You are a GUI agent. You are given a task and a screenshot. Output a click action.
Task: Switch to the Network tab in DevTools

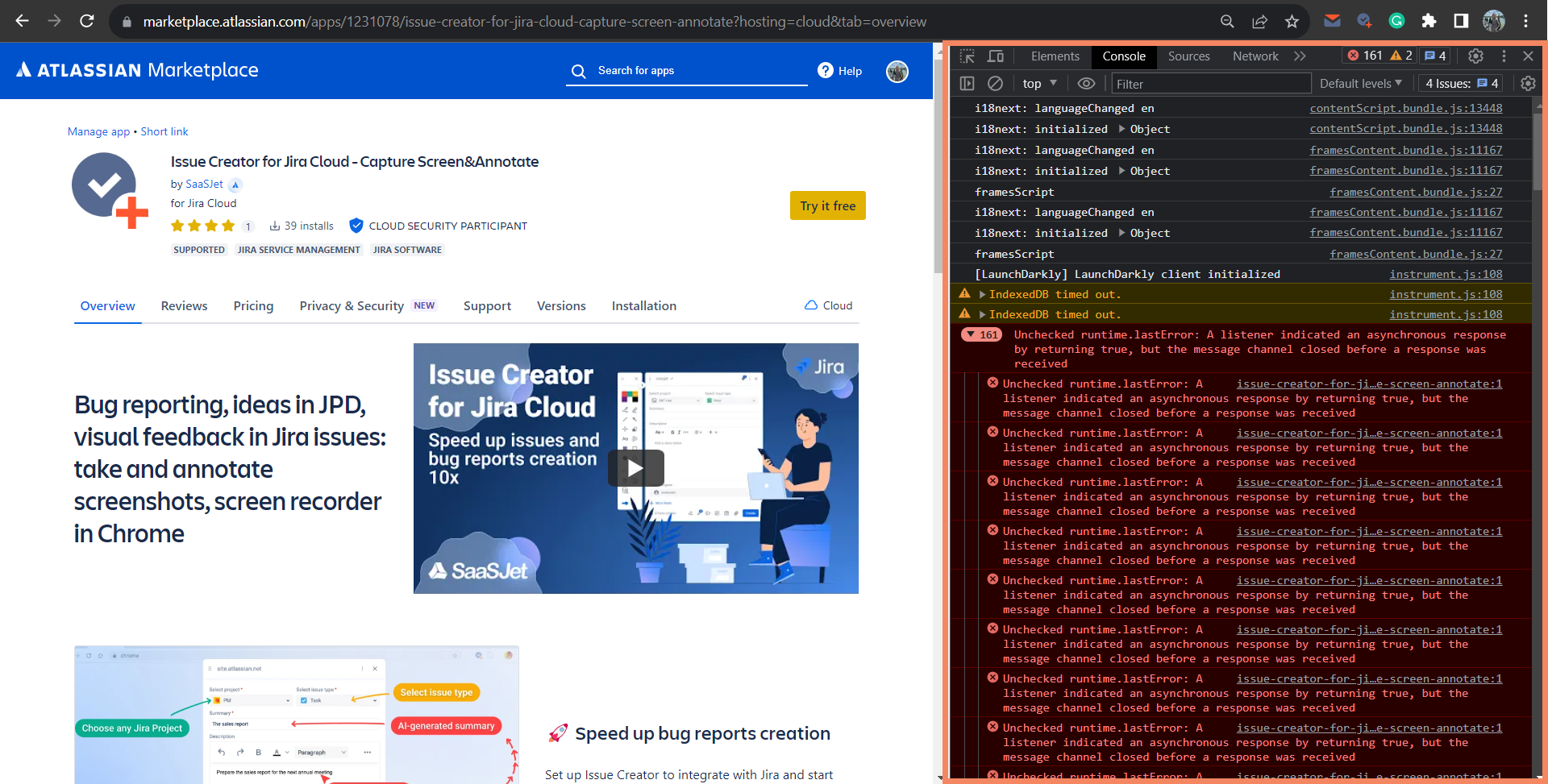1255,56
